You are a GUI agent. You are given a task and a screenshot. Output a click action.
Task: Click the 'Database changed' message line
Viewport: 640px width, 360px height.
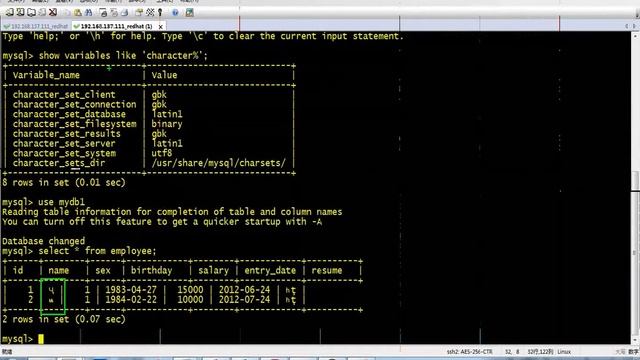pos(44,241)
